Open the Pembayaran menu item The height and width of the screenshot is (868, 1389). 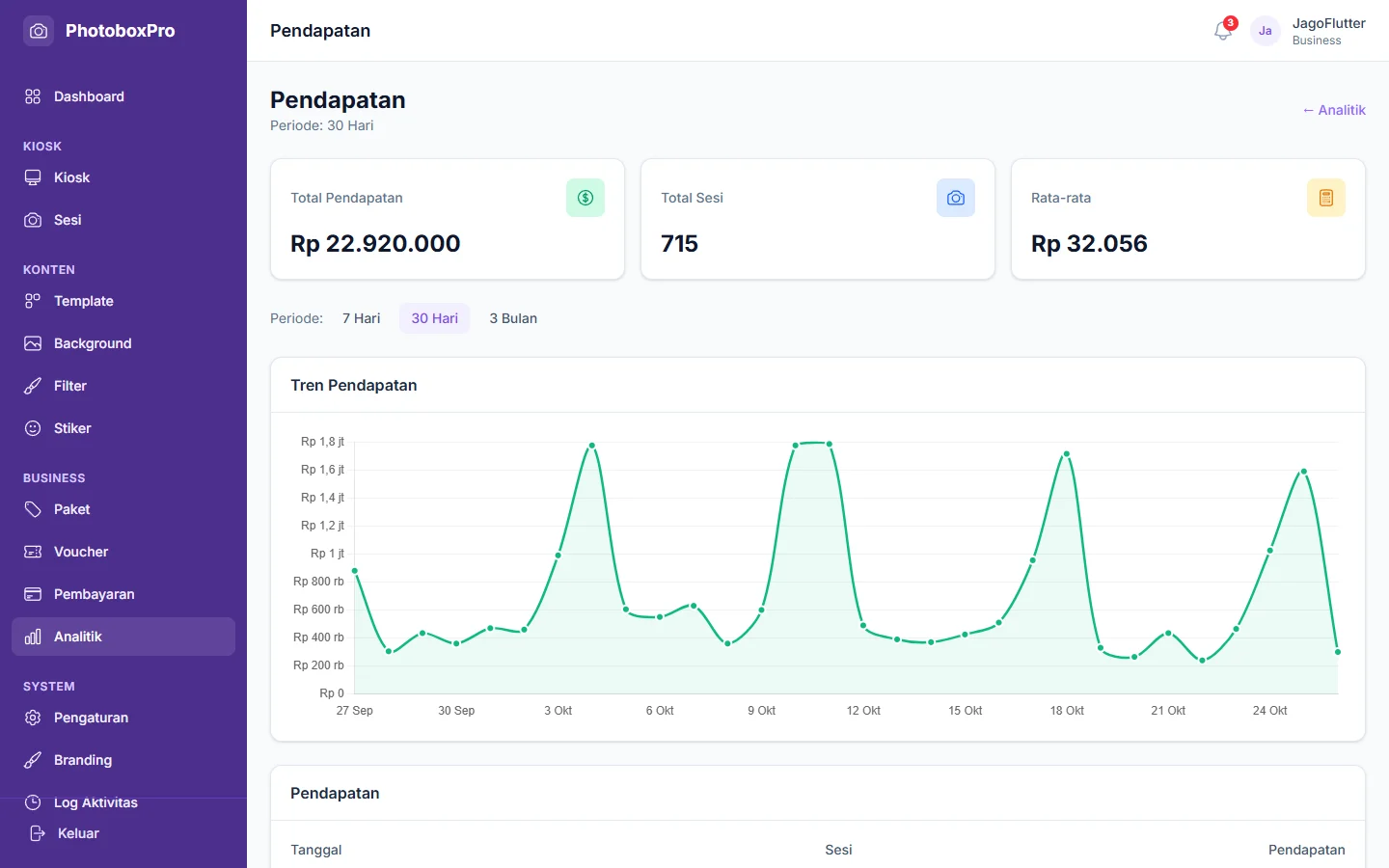tap(123, 594)
